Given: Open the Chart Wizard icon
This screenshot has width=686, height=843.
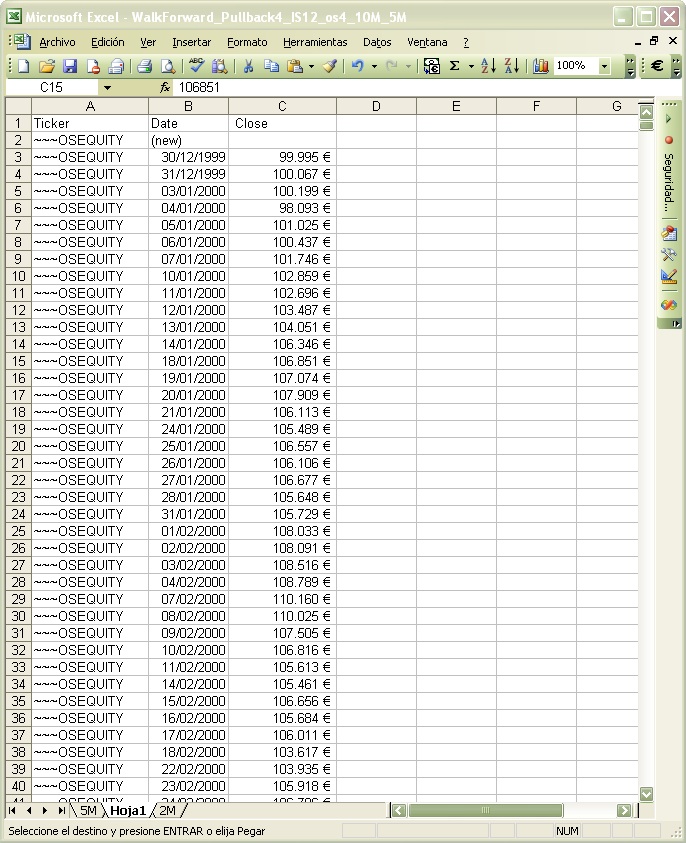Looking at the screenshot, I should coord(540,66).
